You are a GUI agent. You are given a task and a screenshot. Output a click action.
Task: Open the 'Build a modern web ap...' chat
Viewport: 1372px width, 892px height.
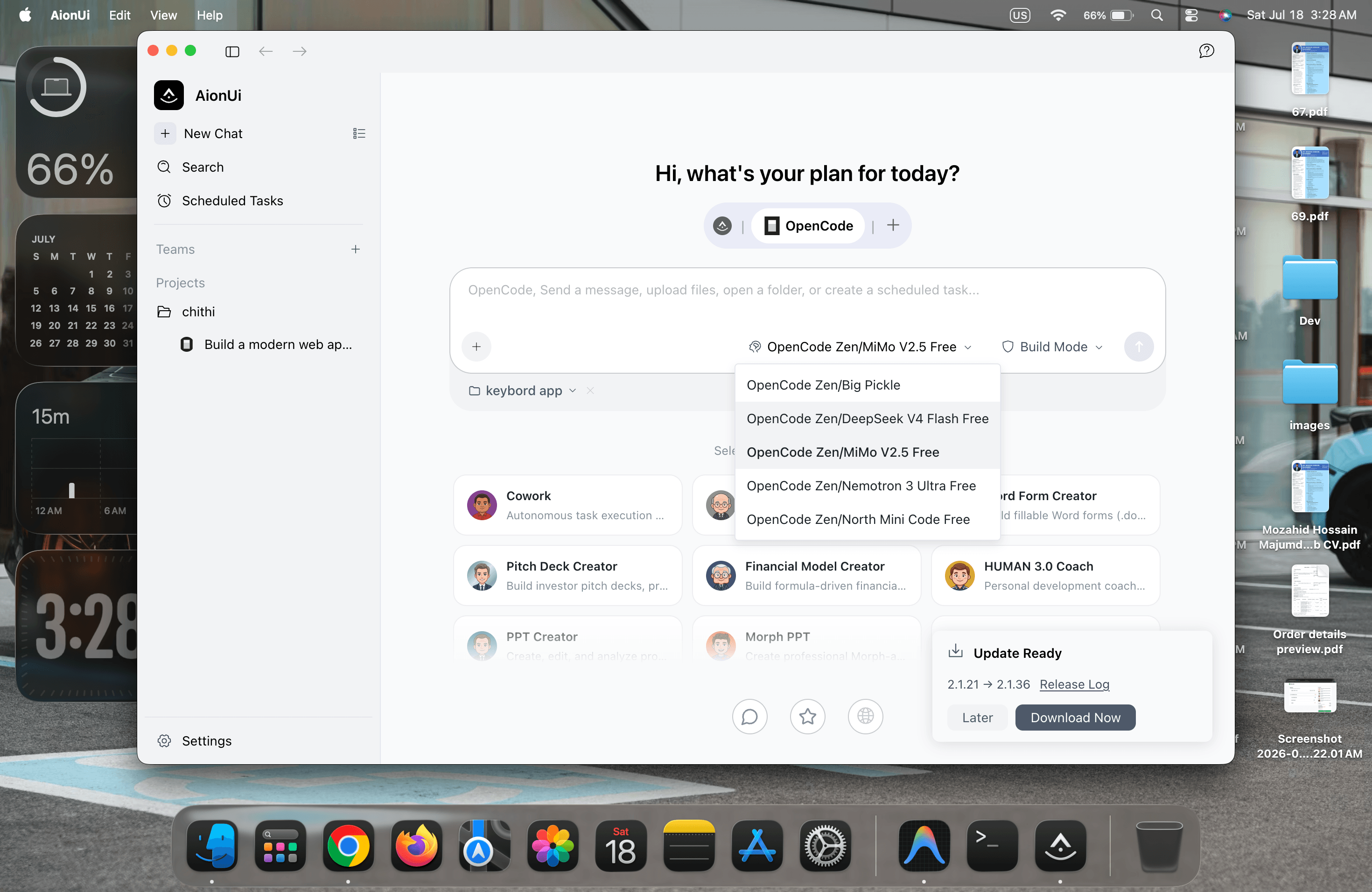(x=278, y=345)
